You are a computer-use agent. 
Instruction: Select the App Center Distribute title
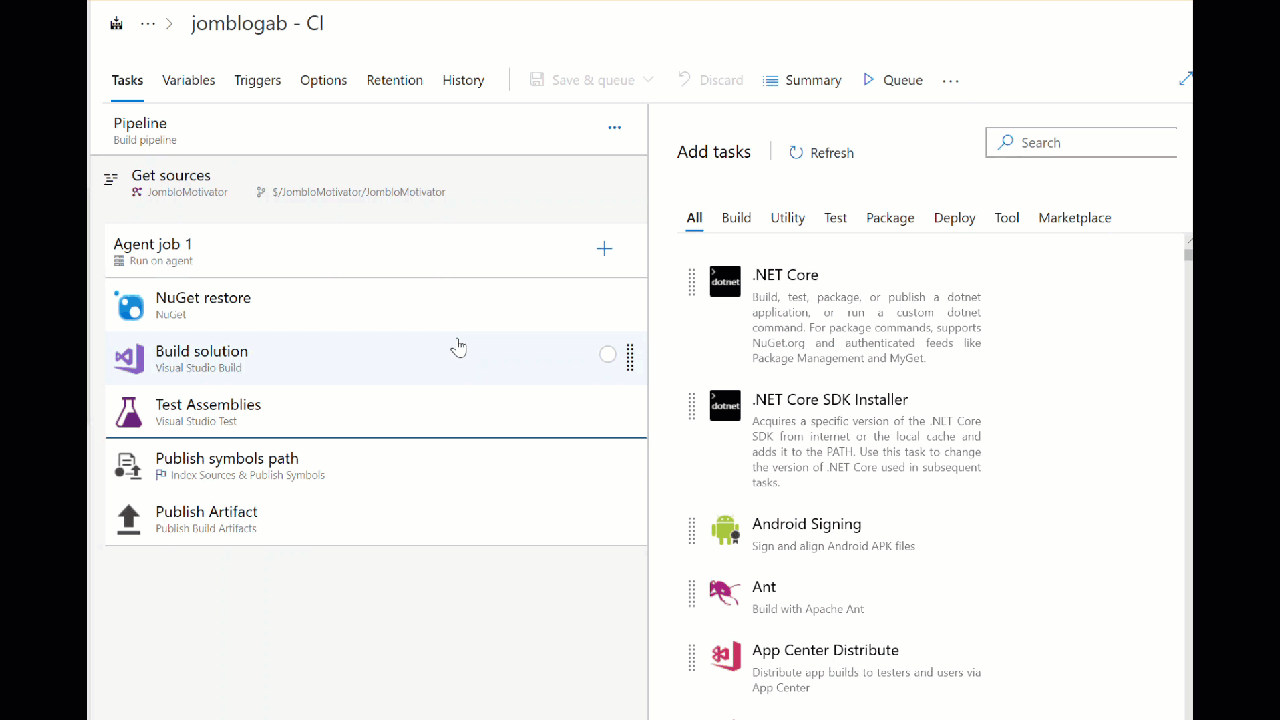825,650
